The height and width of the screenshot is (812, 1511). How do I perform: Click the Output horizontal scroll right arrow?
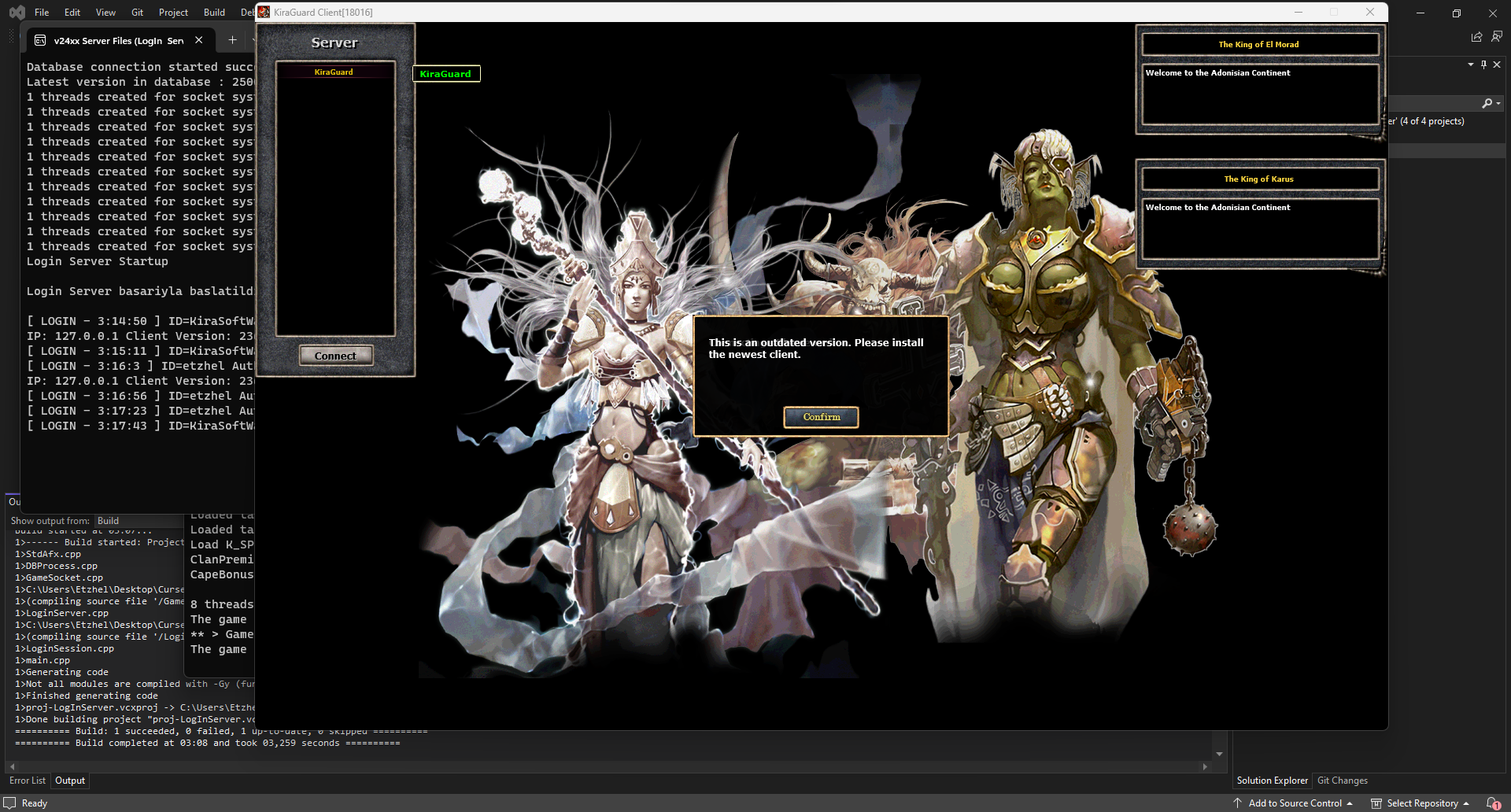pyautogui.click(x=1205, y=766)
